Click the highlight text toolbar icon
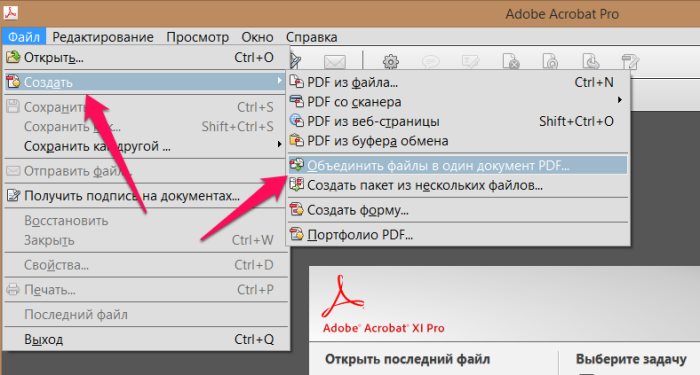700x375 pixels. tap(471, 62)
